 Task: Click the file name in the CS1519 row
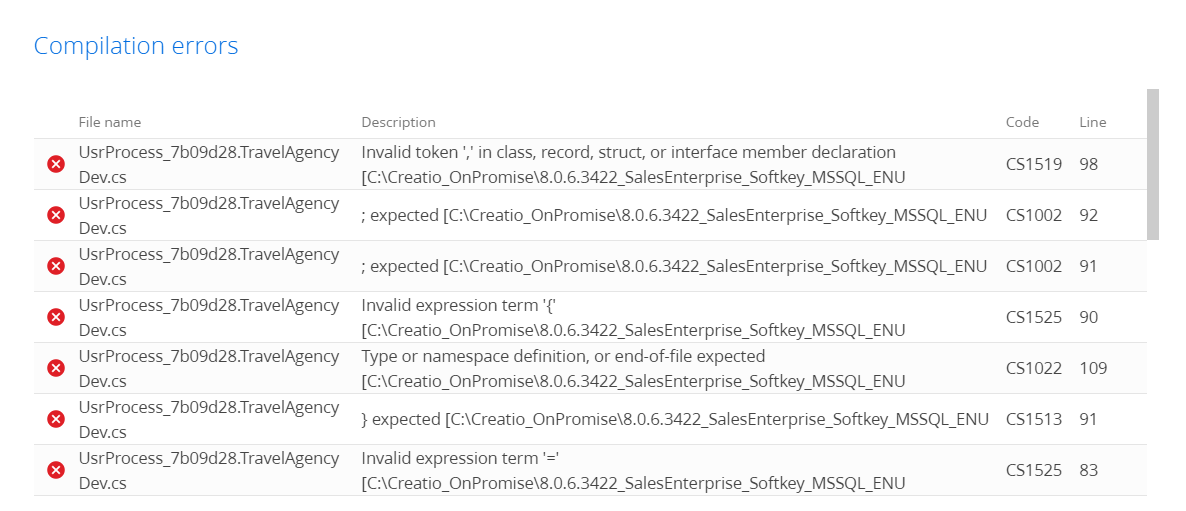point(208,164)
